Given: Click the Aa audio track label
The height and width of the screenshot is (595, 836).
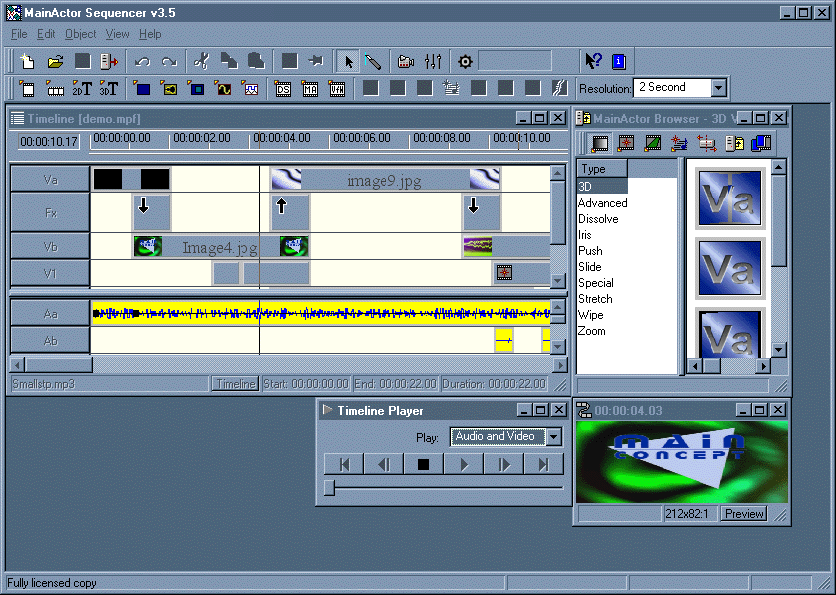Looking at the screenshot, I should (x=50, y=313).
